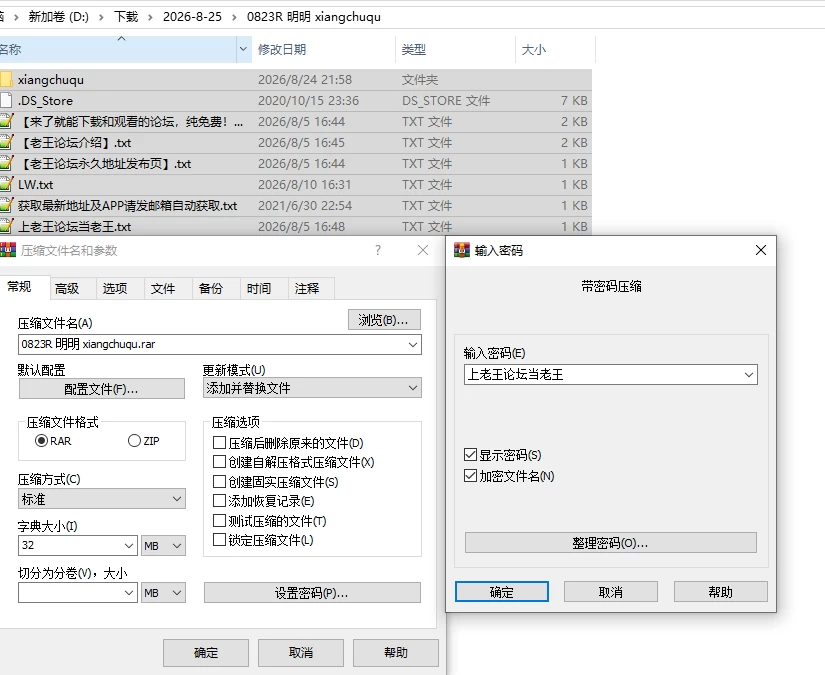
Task: Click 帮助 in the 输入密码 dialog
Action: coord(720,592)
